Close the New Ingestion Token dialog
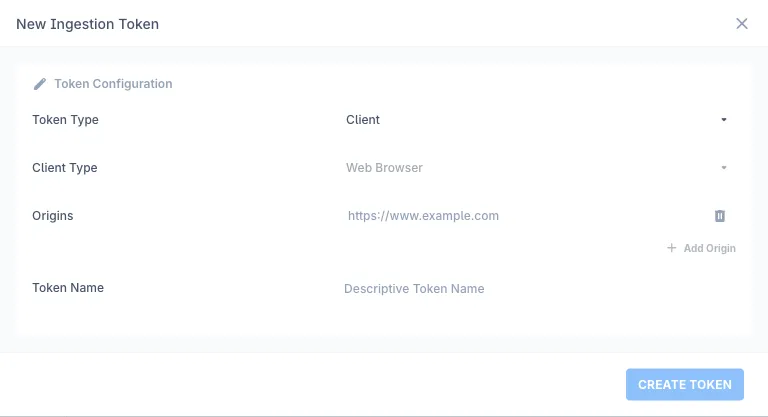768x417 pixels. click(x=742, y=24)
